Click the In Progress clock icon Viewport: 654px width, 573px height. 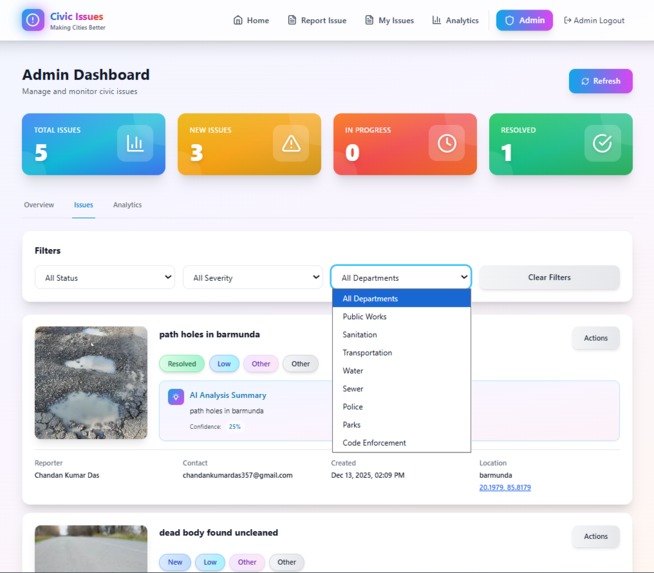coord(447,143)
